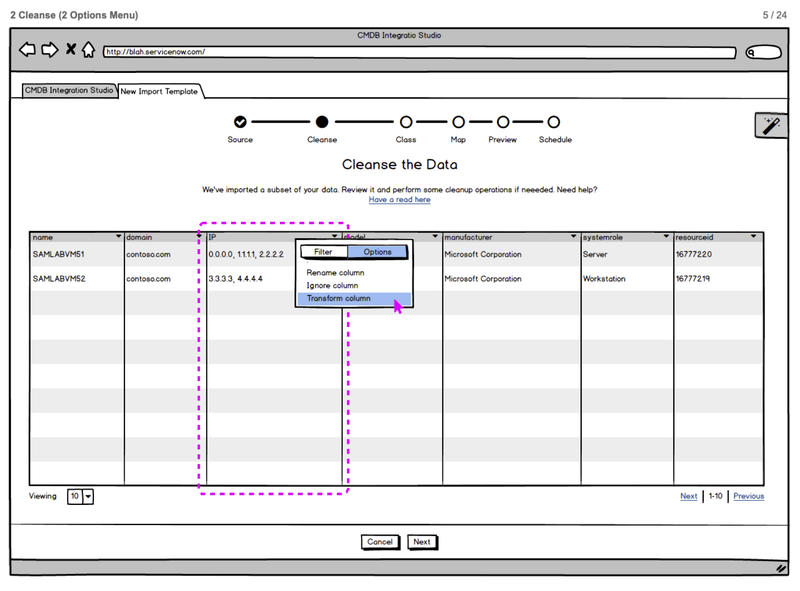
Task: Expand the domain column dropdown
Action: 199,236
